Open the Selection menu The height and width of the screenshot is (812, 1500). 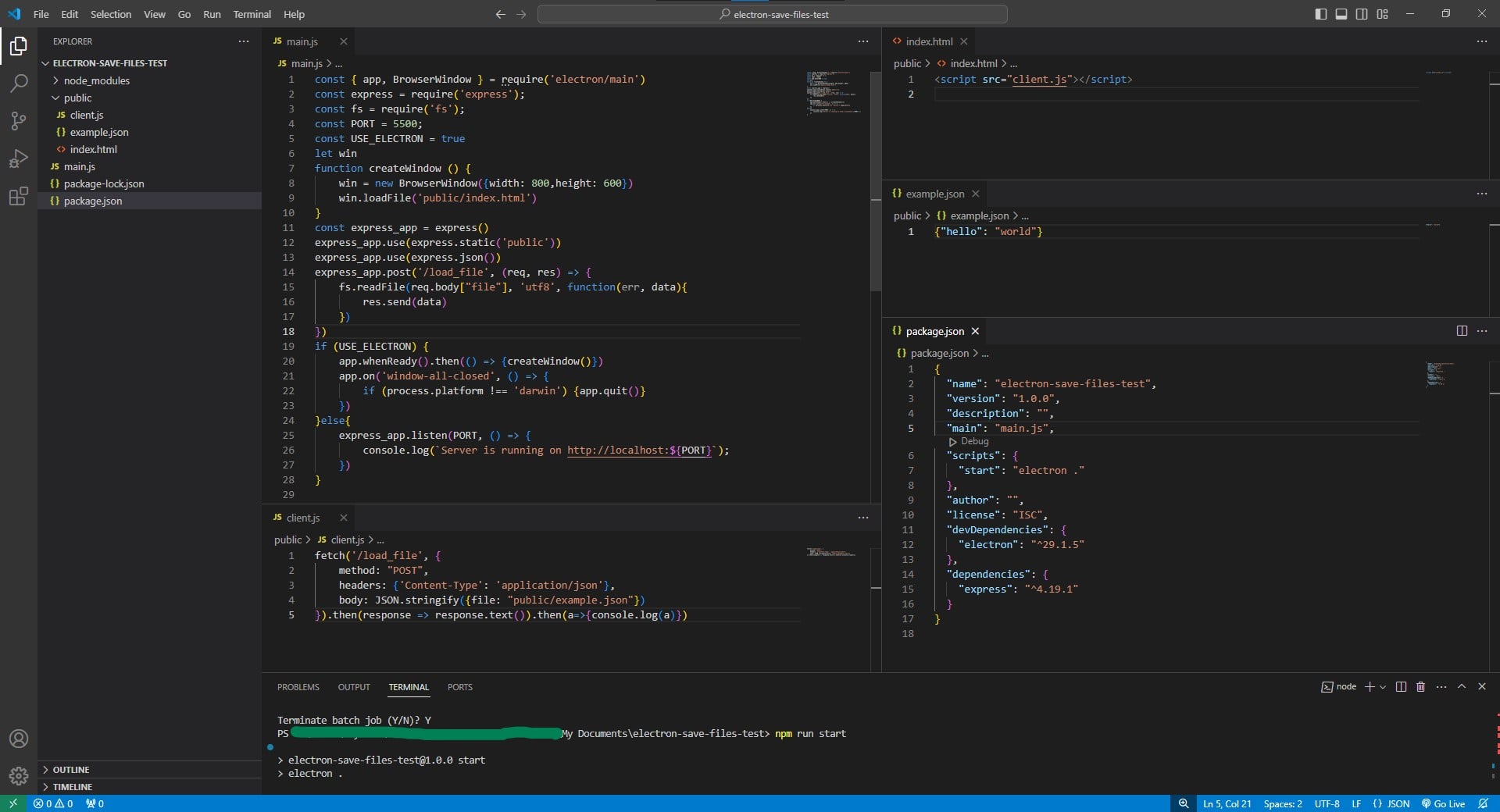(x=111, y=14)
